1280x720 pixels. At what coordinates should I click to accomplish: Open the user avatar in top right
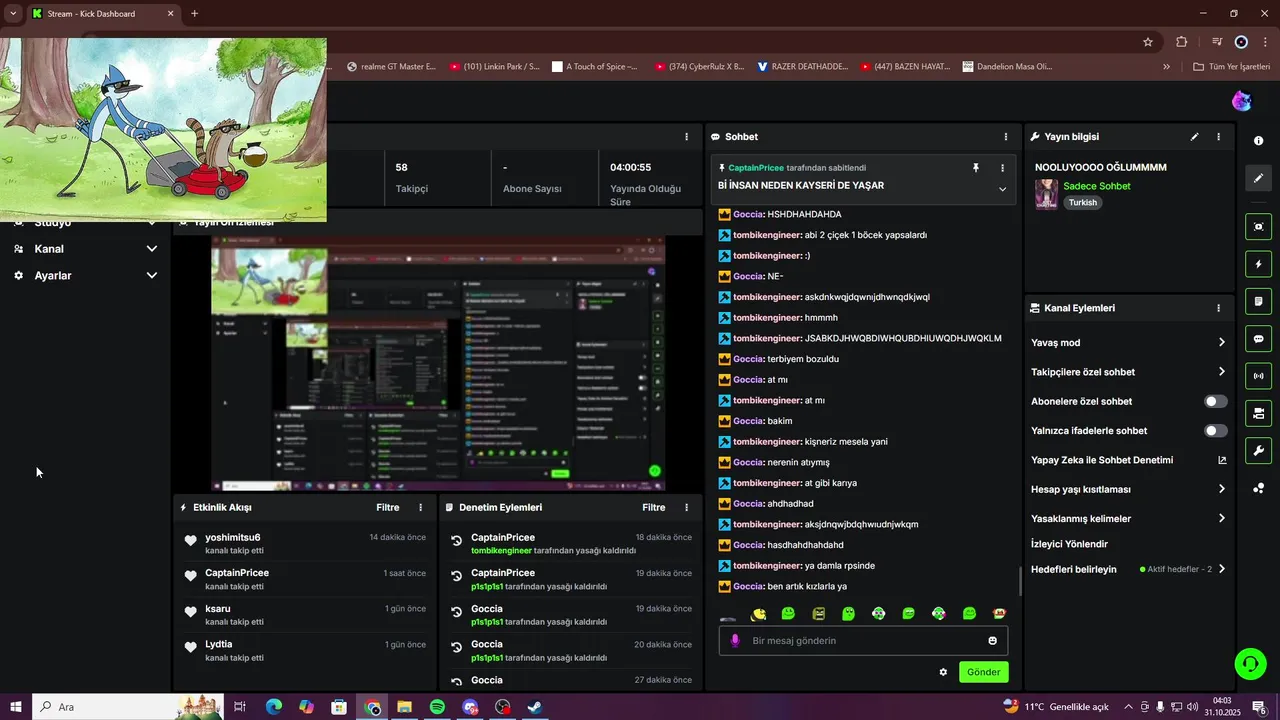pyautogui.click(x=1241, y=101)
